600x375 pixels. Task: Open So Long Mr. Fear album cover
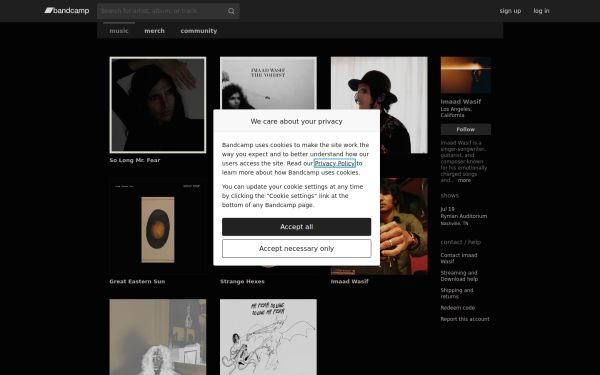(158, 105)
